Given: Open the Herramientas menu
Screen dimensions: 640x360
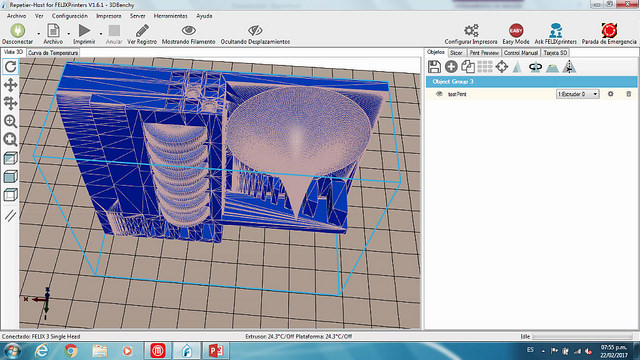Looking at the screenshot, I should pos(170,16).
